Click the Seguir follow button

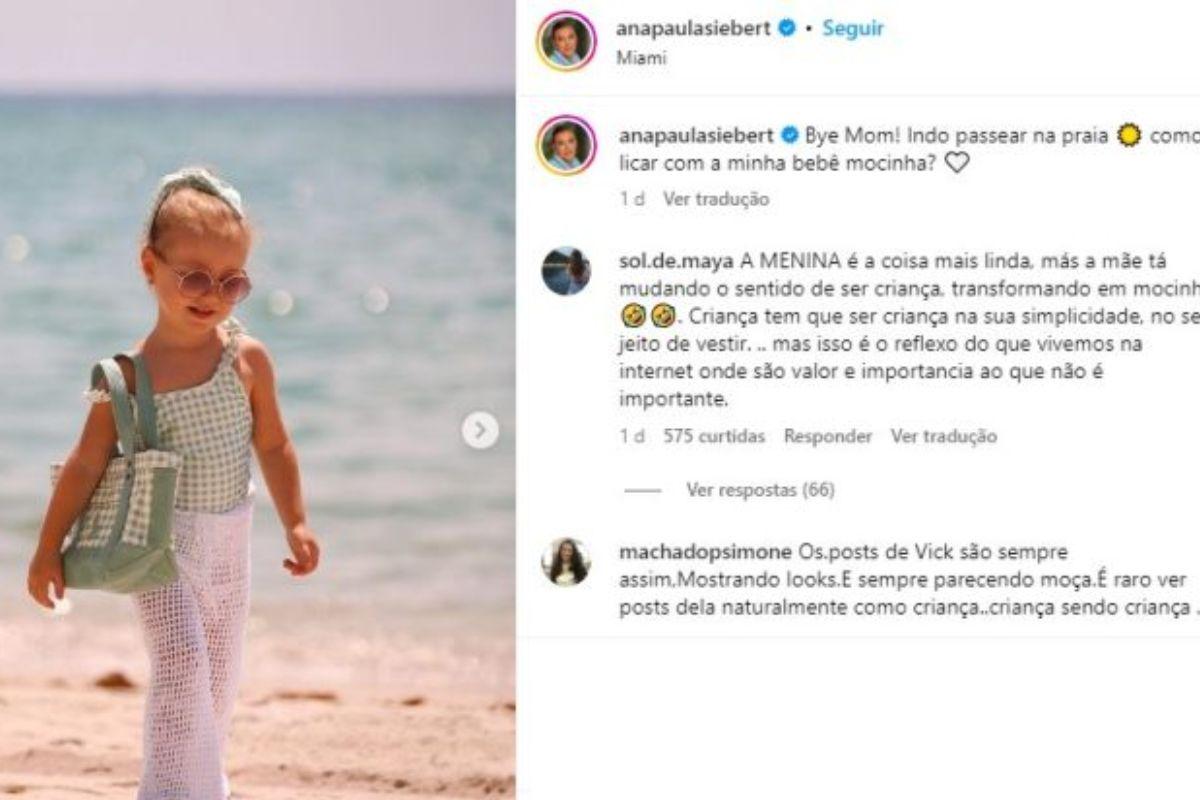(853, 29)
